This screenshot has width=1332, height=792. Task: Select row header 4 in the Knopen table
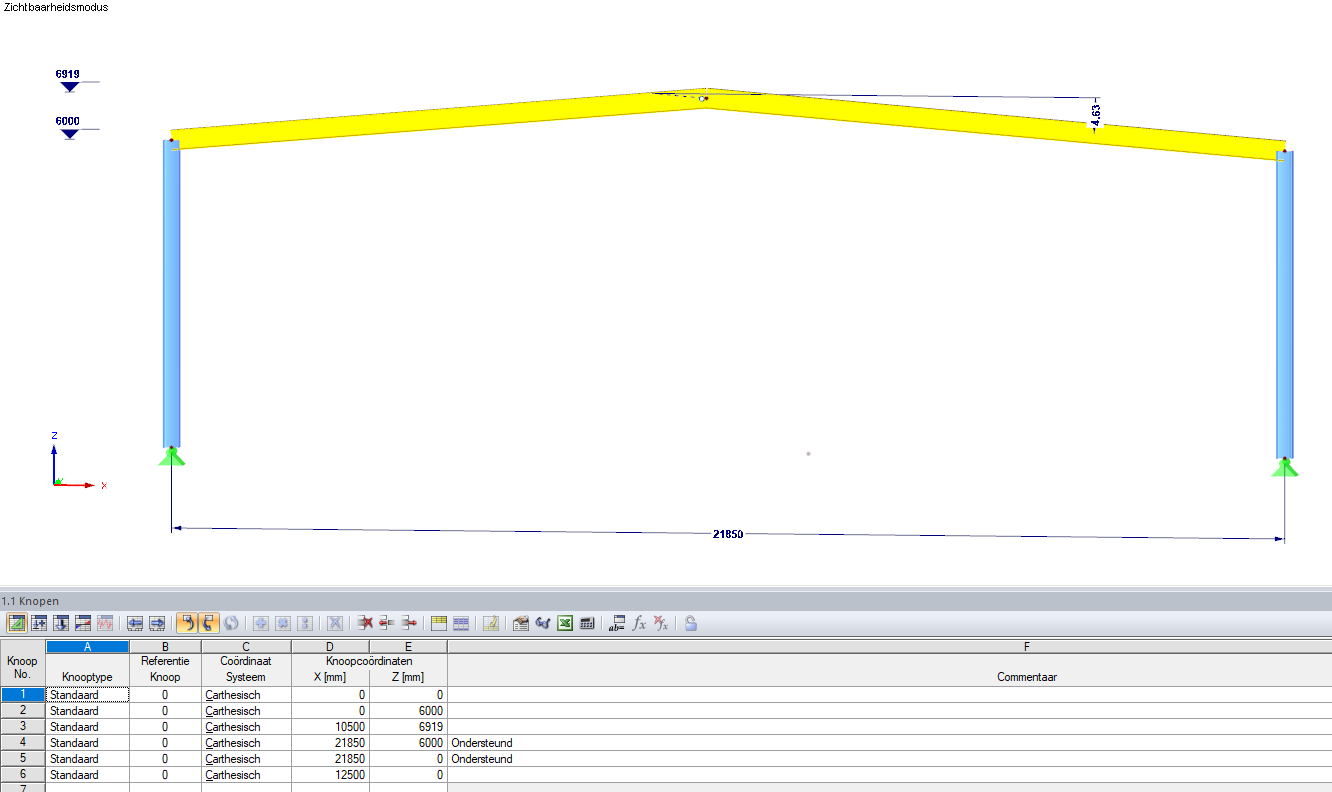(21, 742)
